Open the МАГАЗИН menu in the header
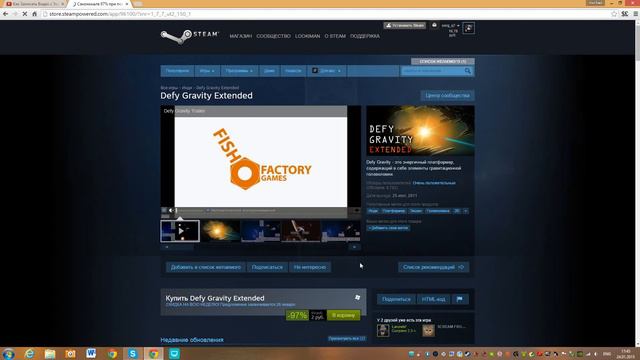Image resolution: width=640 pixels, height=360 pixels. (x=241, y=36)
